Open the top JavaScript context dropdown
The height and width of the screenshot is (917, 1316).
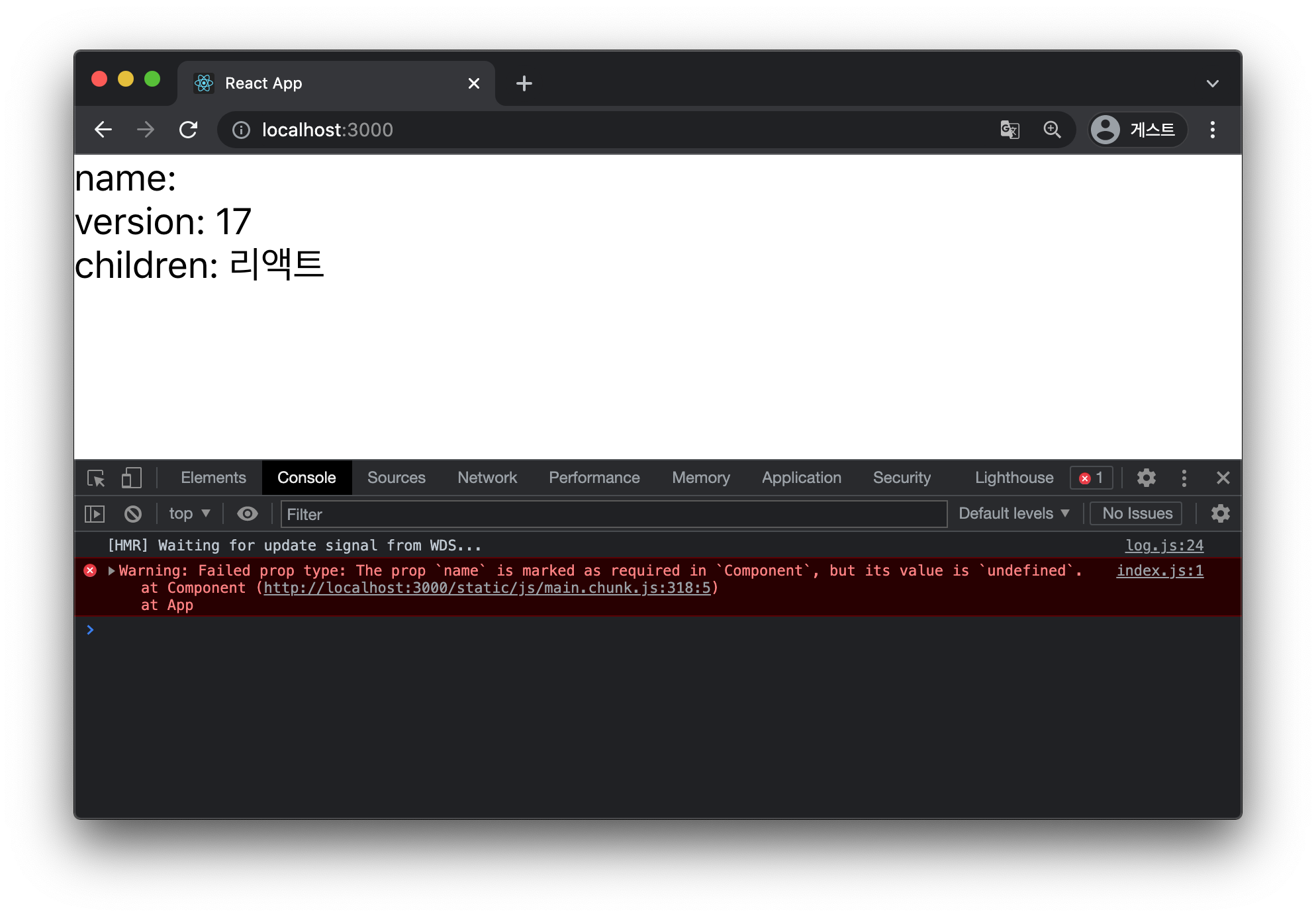[189, 513]
